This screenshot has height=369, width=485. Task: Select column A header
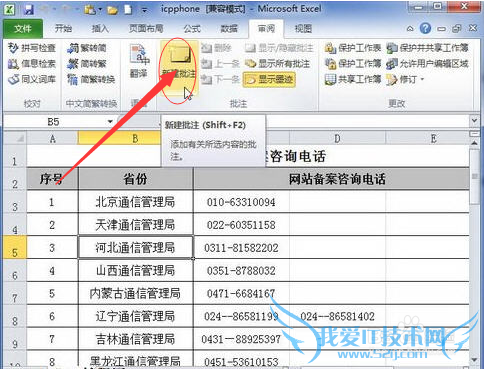coord(52,138)
